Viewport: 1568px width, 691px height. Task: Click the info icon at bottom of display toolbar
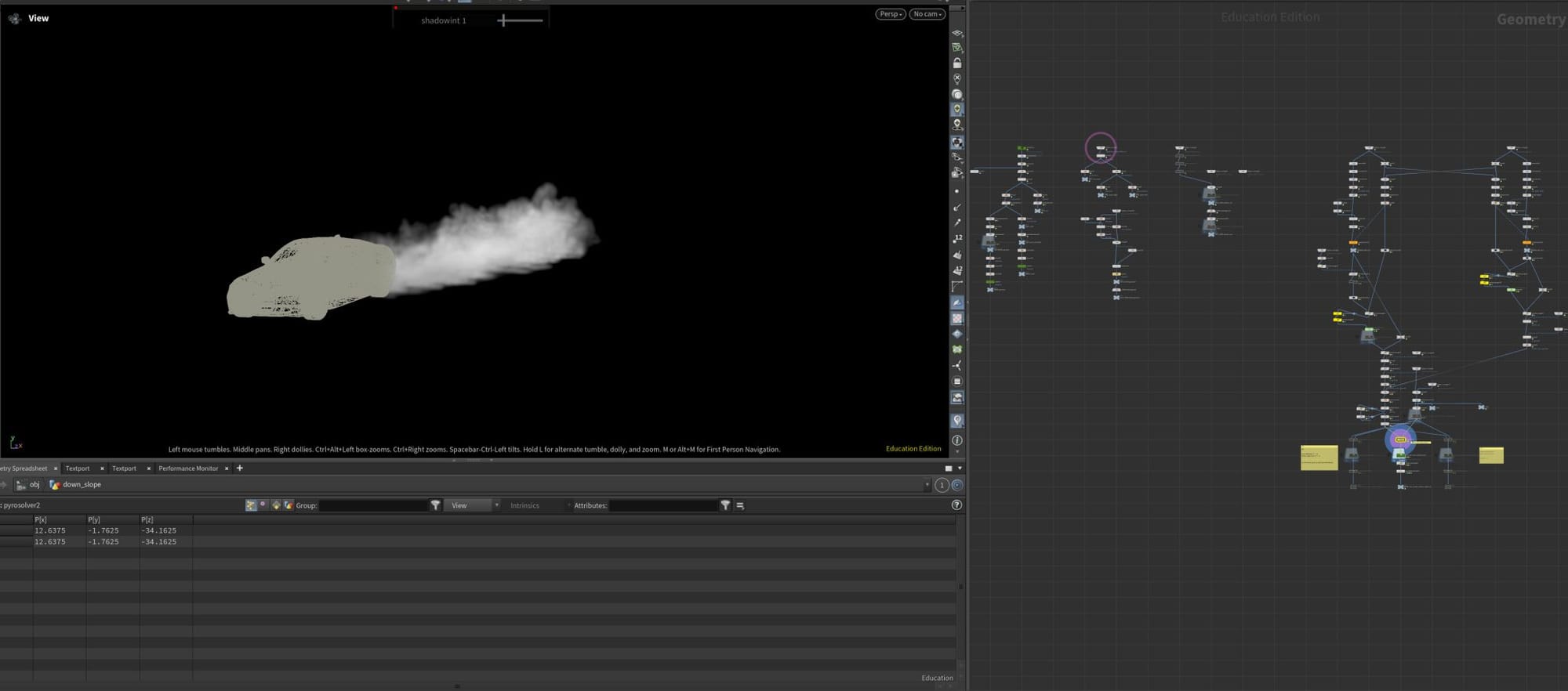[x=956, y=440]
